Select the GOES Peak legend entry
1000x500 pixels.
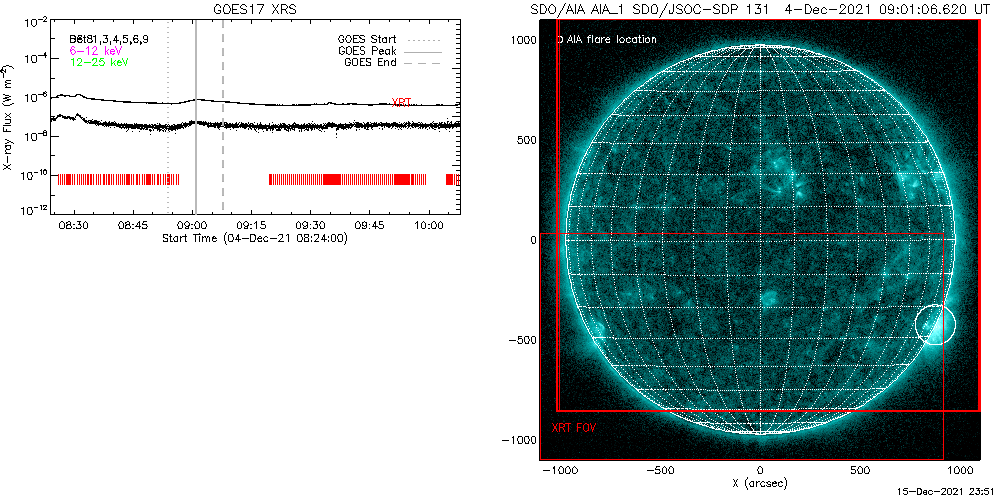point(390,50)
